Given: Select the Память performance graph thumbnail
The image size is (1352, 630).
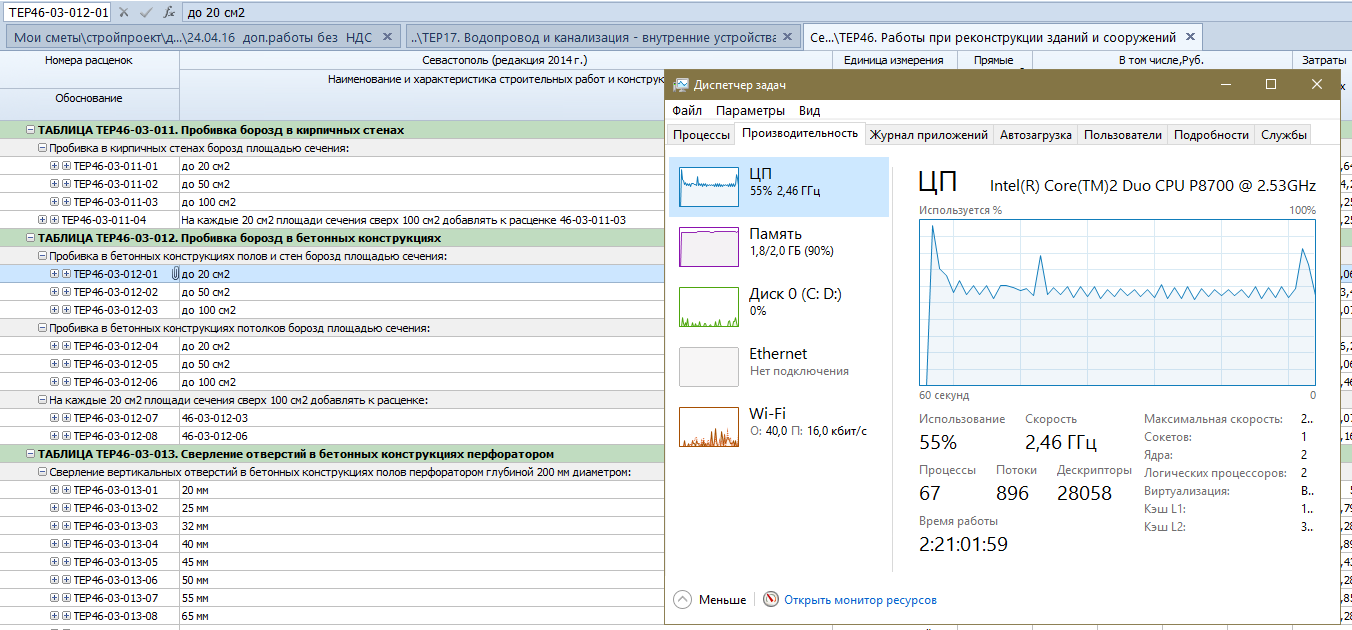Looking at the screenshot, I should click(x=709, y=246).
